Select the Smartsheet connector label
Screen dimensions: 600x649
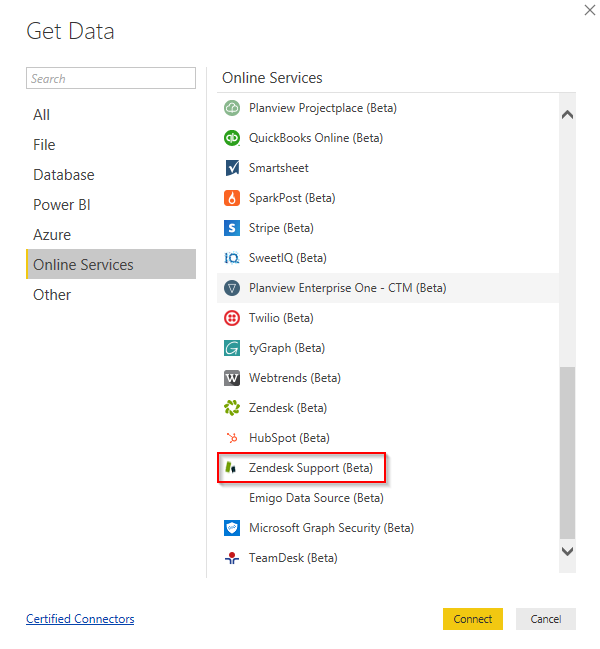278,168
